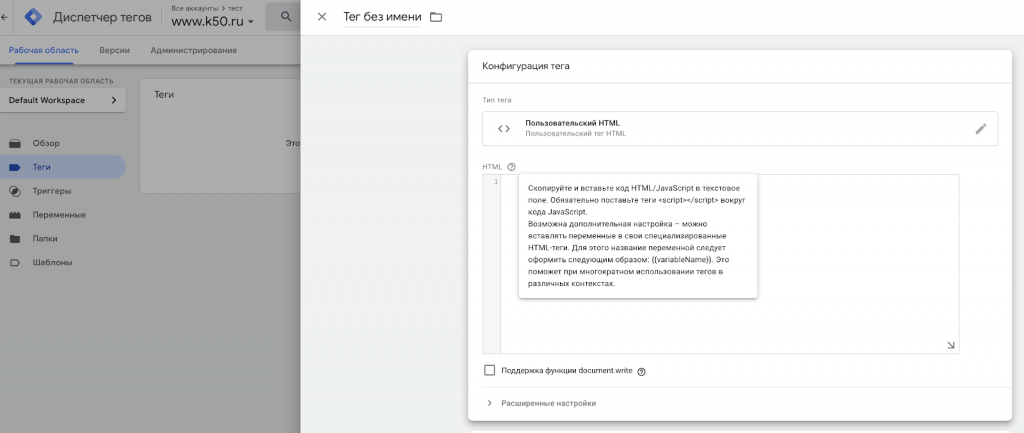Image resolution: width=1024 pixels, height=433 pixels.
Task: Enable Поддержка функции document.write checkbox
Action: [490, 370]
